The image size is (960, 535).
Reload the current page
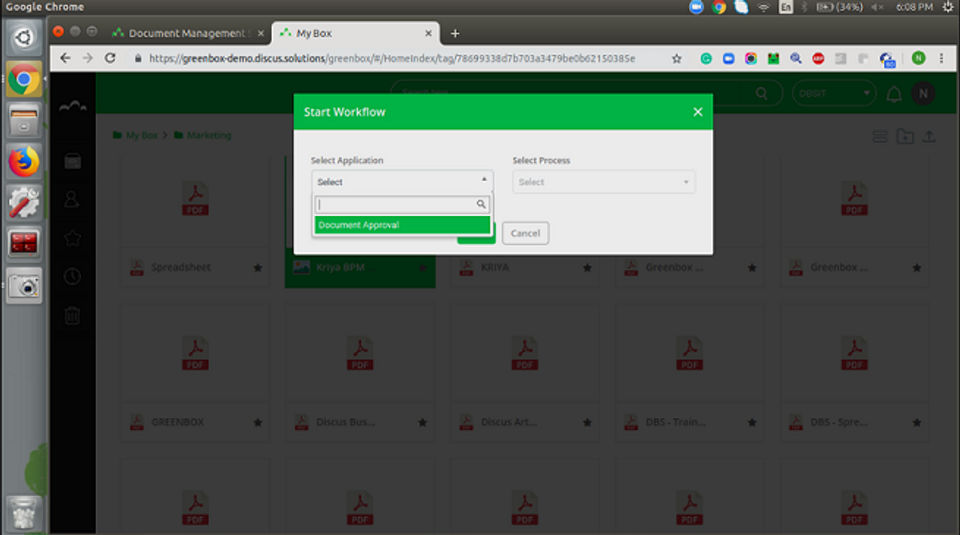point(110,58)
